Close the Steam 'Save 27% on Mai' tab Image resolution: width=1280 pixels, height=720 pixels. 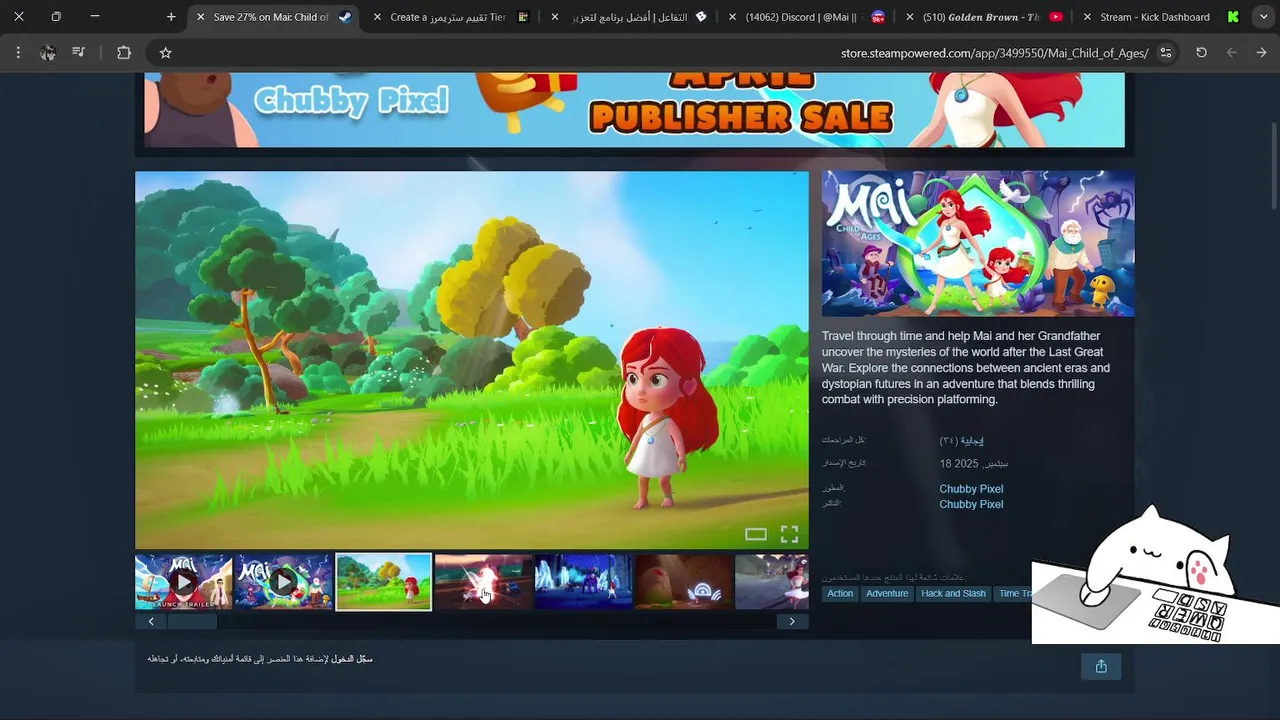tap(200, 17)
